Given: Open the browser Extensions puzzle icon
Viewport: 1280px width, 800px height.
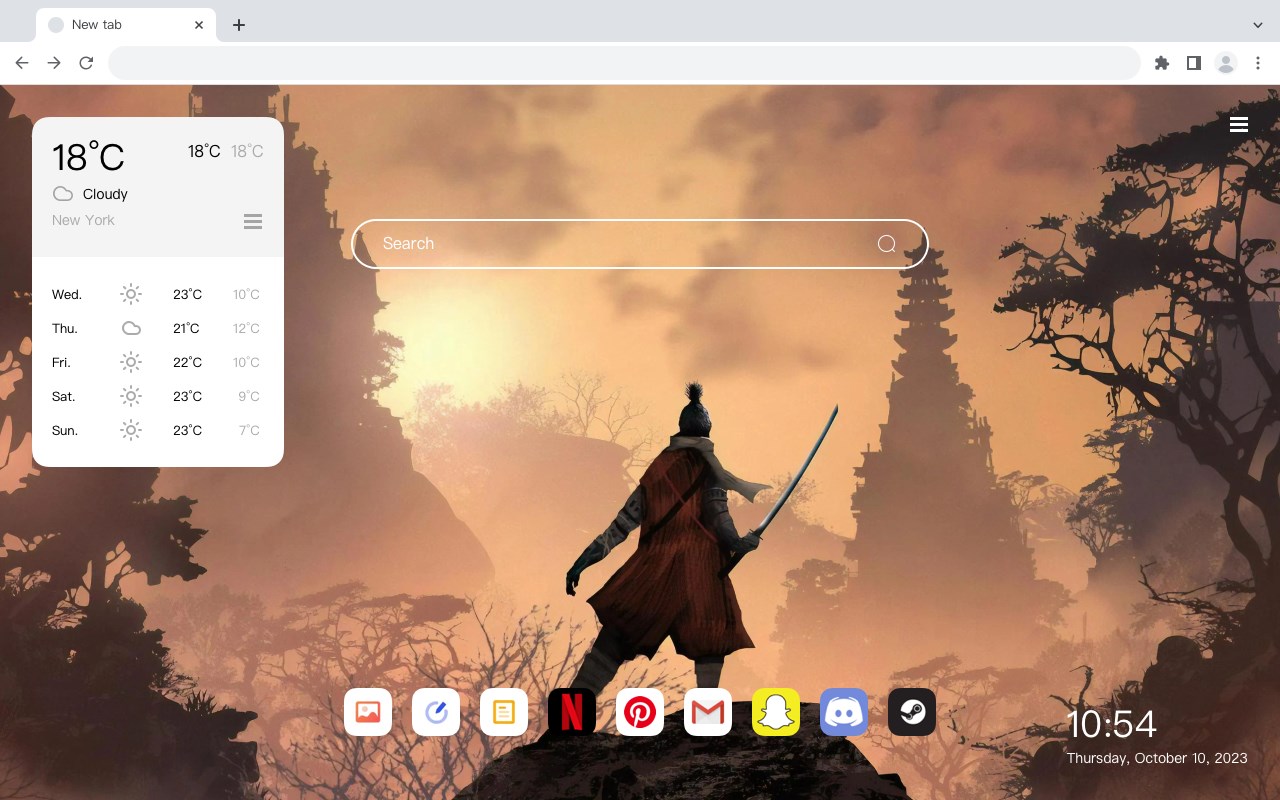Looking at the screenshot, I should [1161, 63].
